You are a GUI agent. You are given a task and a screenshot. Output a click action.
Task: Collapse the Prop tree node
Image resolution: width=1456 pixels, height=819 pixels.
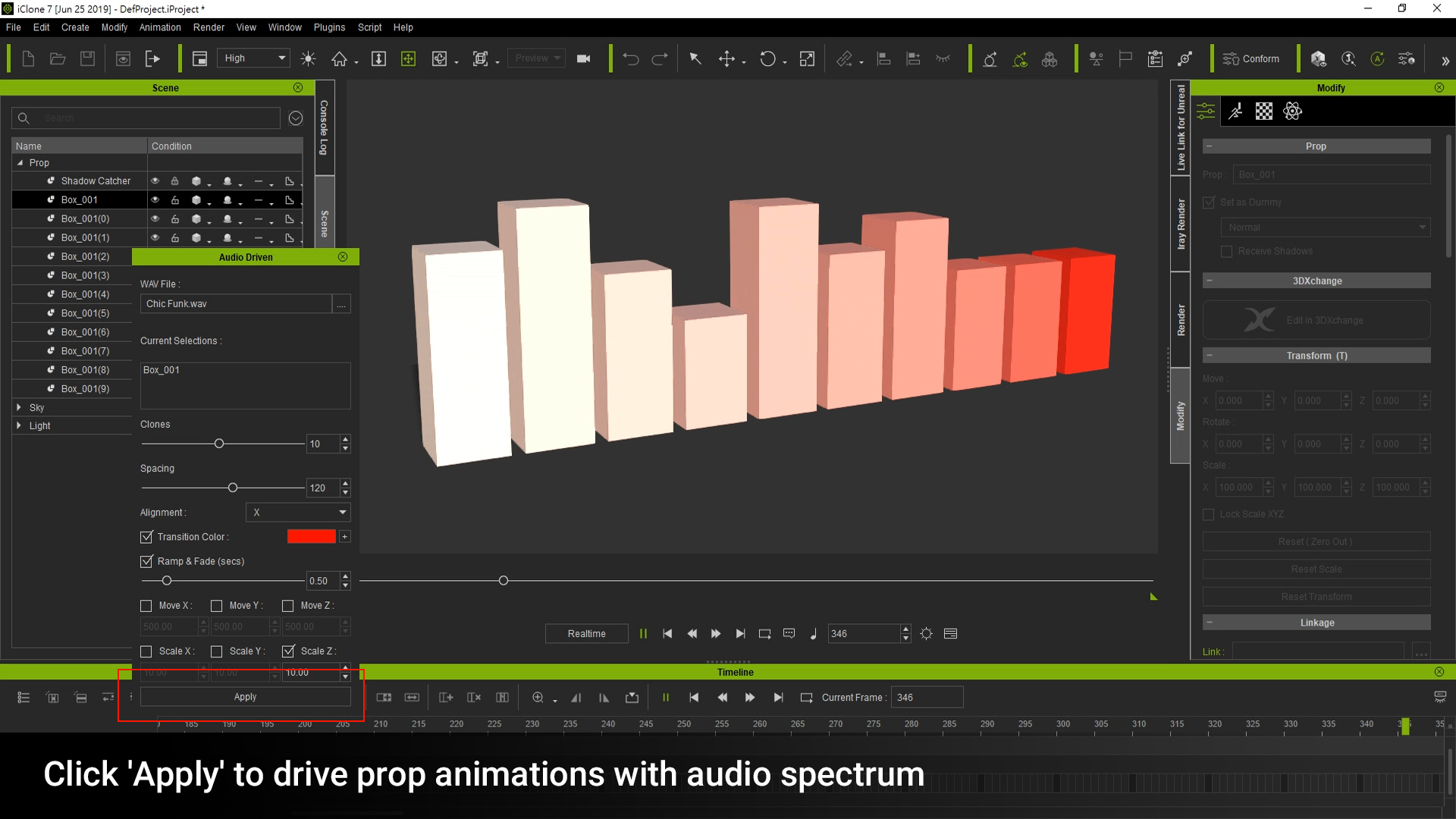coord(20,163)
